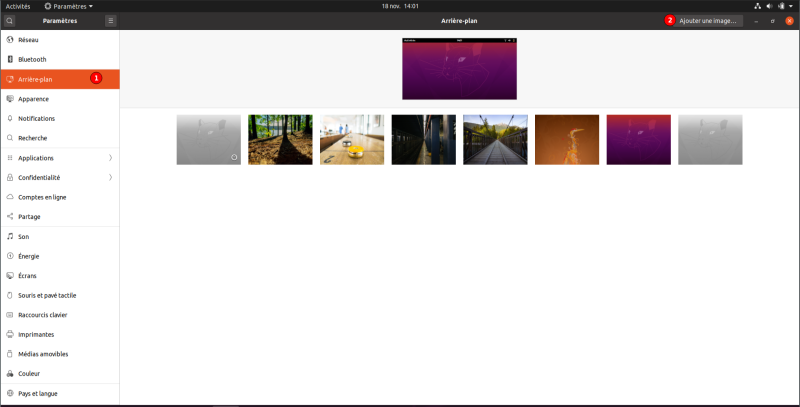Screen dimensions: 800x407
Task: Select the Pays et langue label
Action: (38, 393)
